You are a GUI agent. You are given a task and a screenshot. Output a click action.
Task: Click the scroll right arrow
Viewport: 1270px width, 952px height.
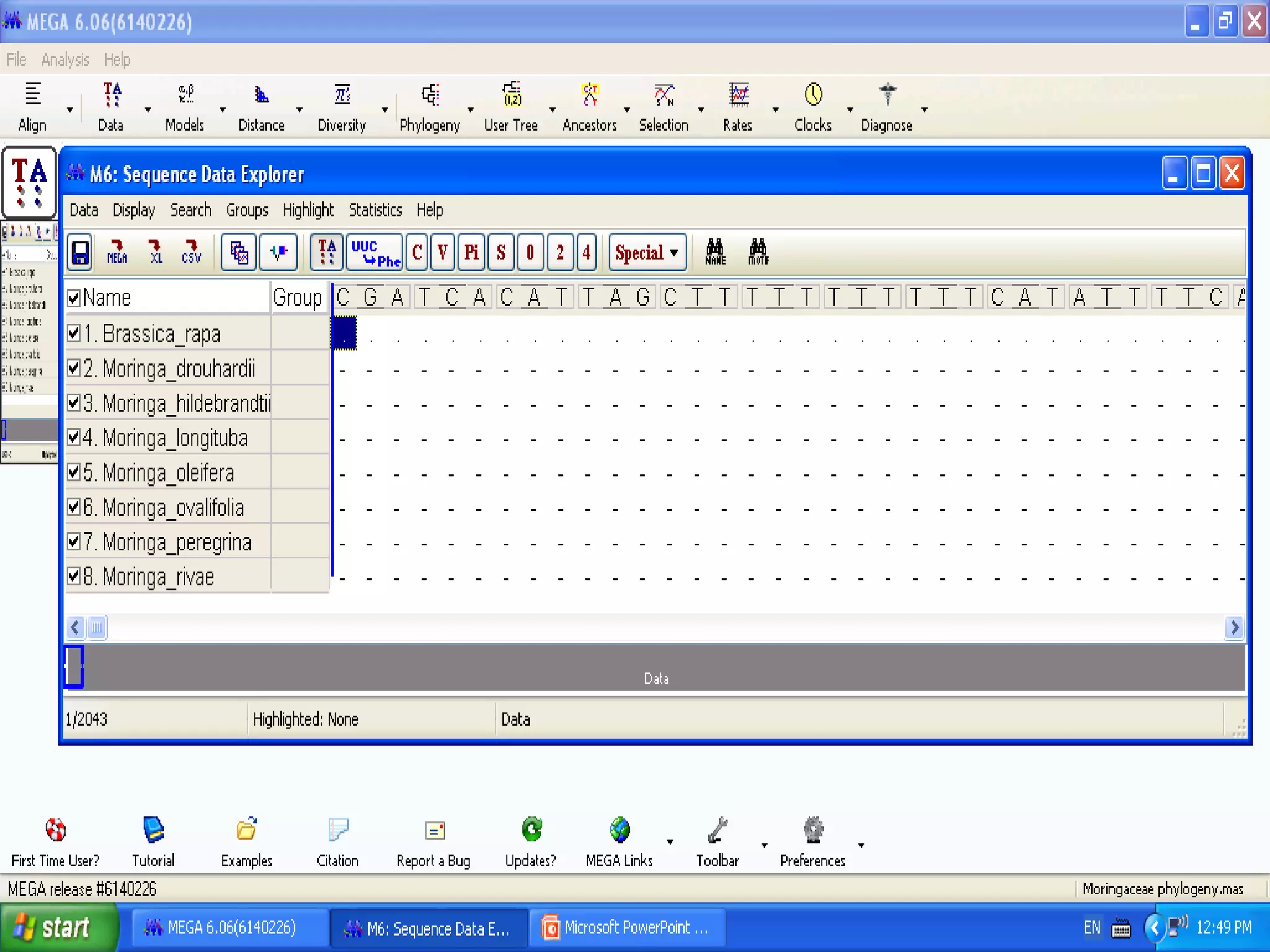point(1234,628)
